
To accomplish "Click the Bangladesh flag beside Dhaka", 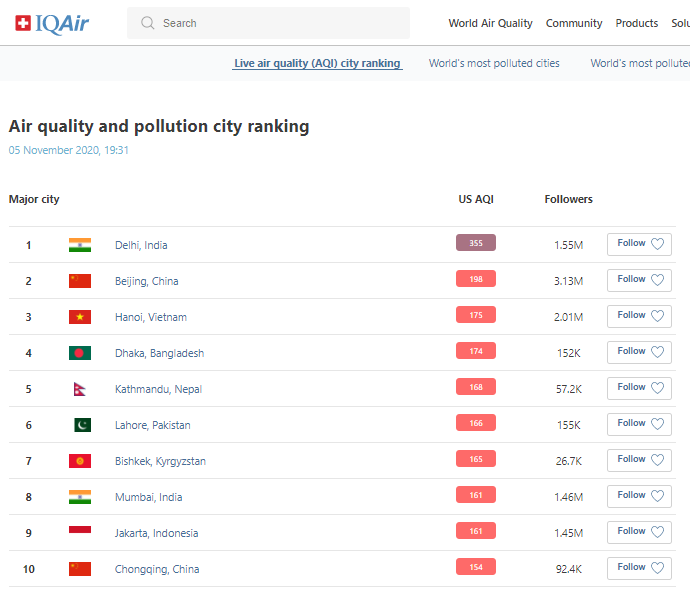I will point(80,353).
